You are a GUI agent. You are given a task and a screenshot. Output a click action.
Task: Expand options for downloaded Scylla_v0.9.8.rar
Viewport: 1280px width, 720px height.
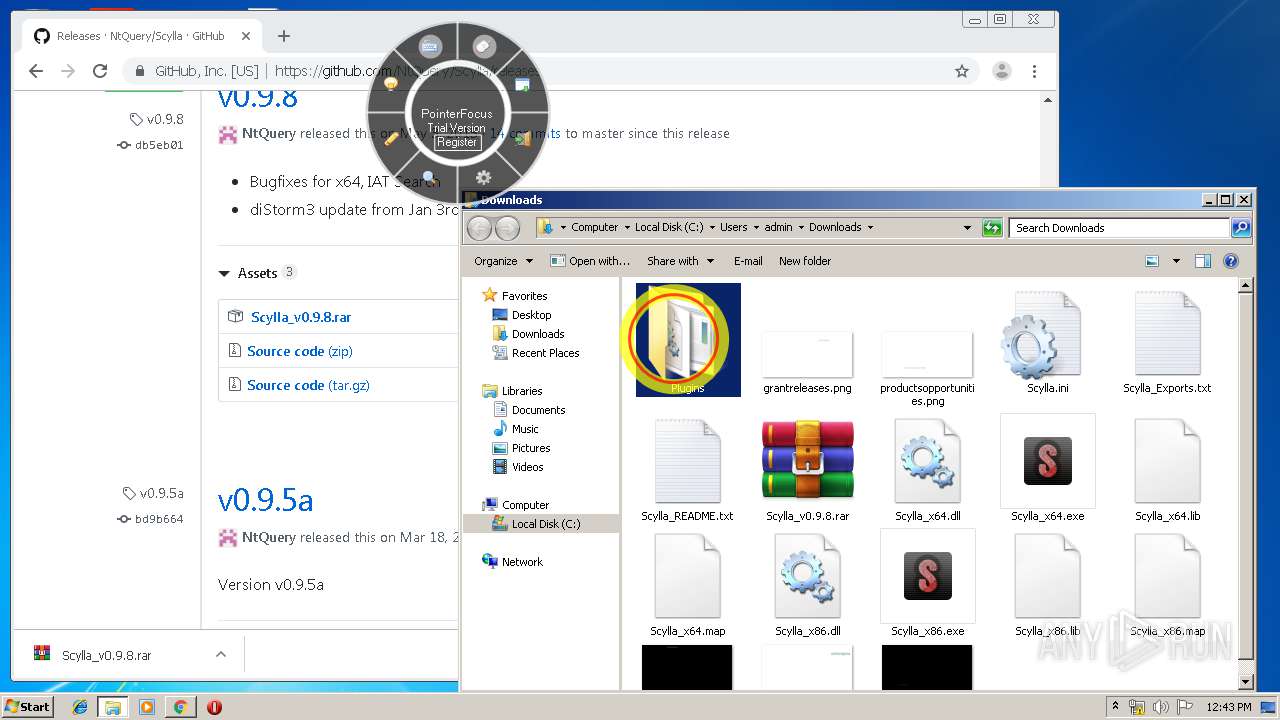pyautogui.click(x=220, y=655)
